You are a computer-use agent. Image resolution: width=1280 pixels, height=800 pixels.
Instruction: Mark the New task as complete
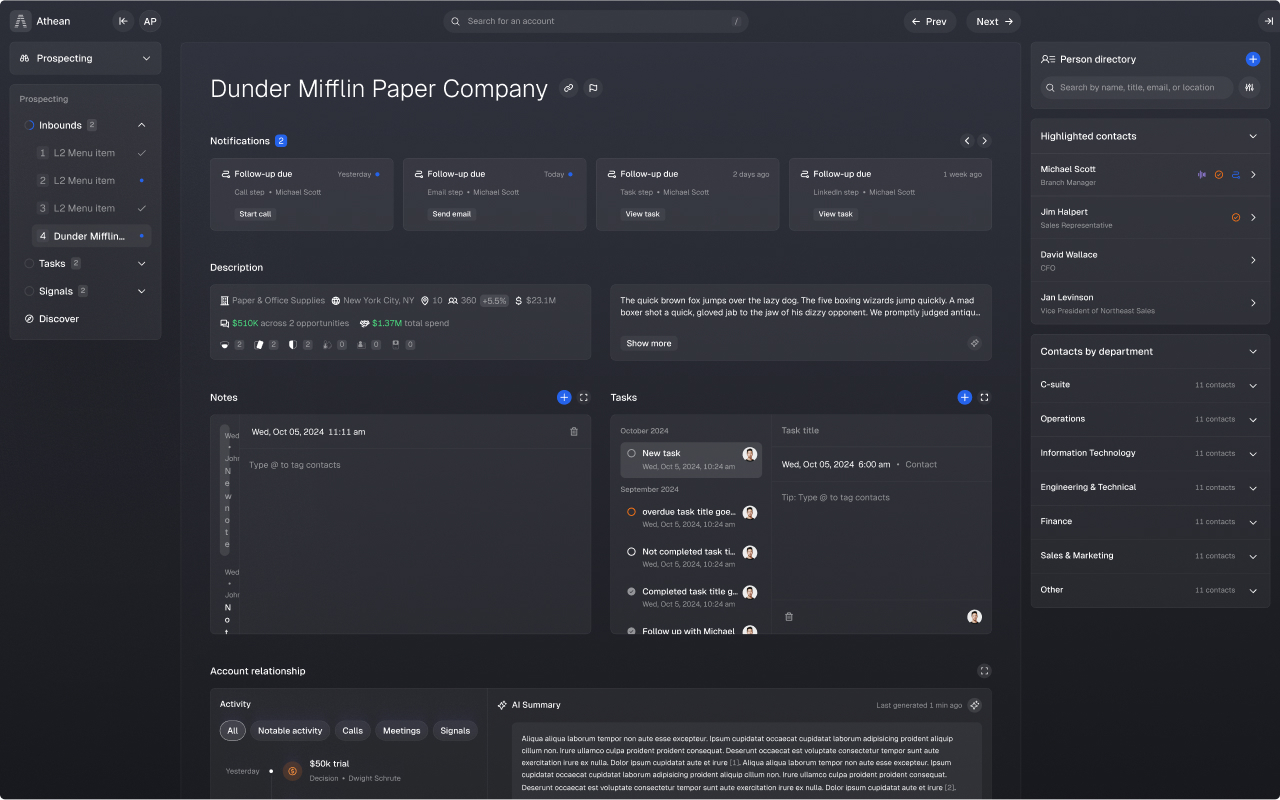click(x=631, y=453)
